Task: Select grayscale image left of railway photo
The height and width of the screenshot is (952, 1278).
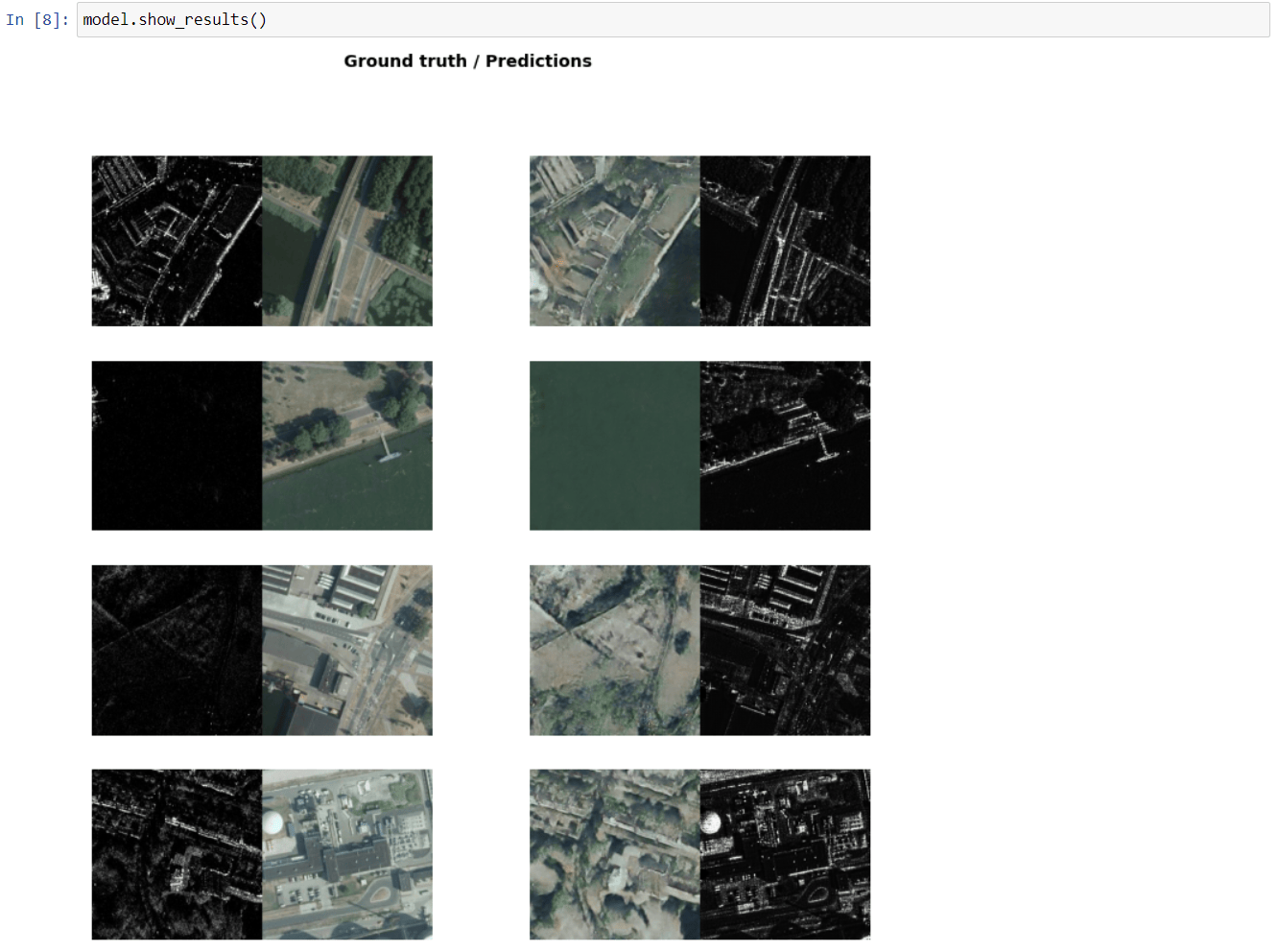Action: point(177,241)
